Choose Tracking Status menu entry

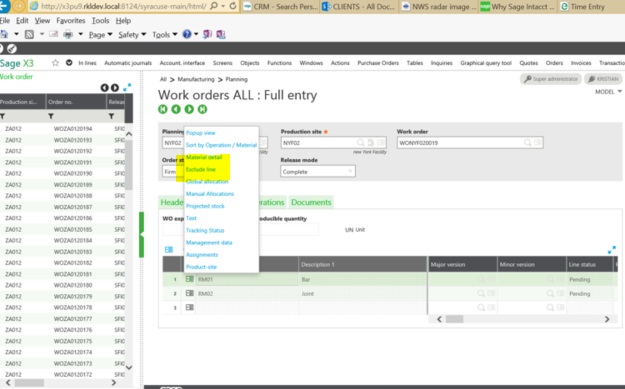pos(205,230)
